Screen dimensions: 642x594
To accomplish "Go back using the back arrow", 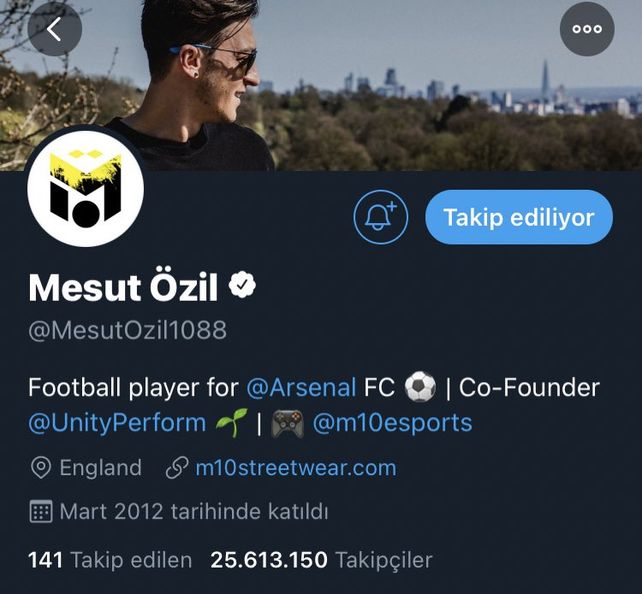I will tap(54, 30).
